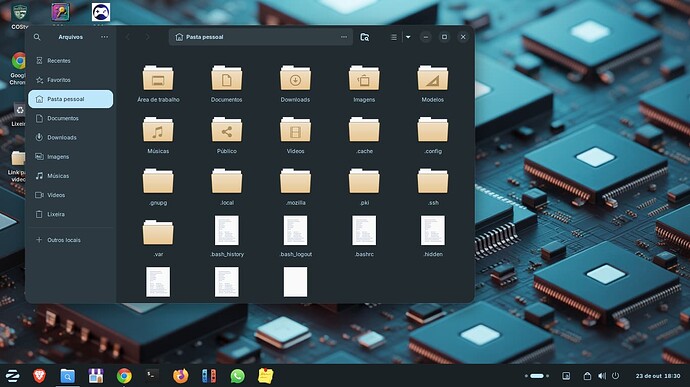Screen dimensions: 690x387
Task: Select the .bash_history file
Action: [x=227, y=236]
